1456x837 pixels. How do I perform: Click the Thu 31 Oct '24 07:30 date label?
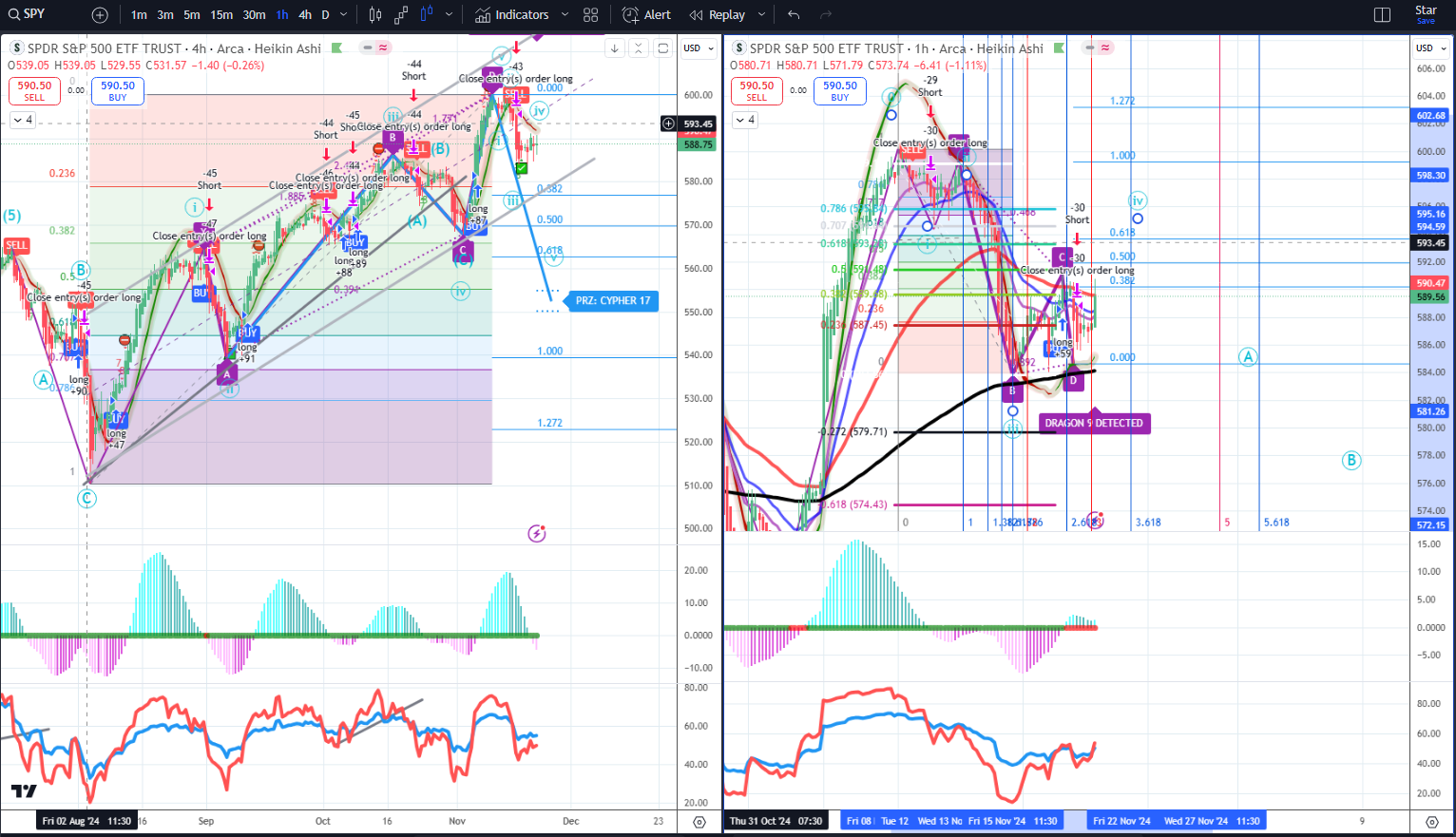coord(776,821)
